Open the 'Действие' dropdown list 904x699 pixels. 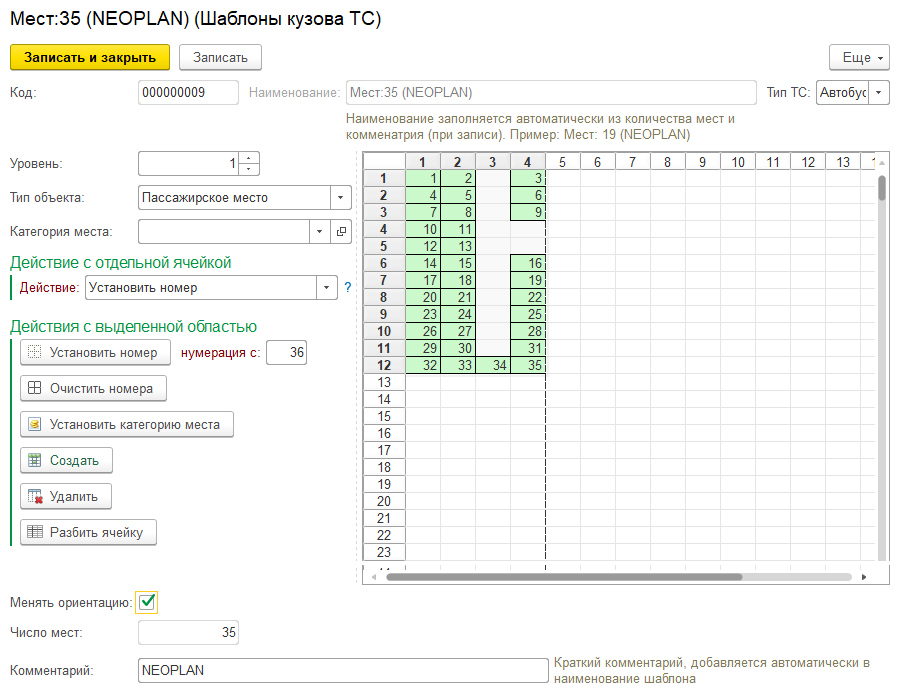tap(326, 288)
